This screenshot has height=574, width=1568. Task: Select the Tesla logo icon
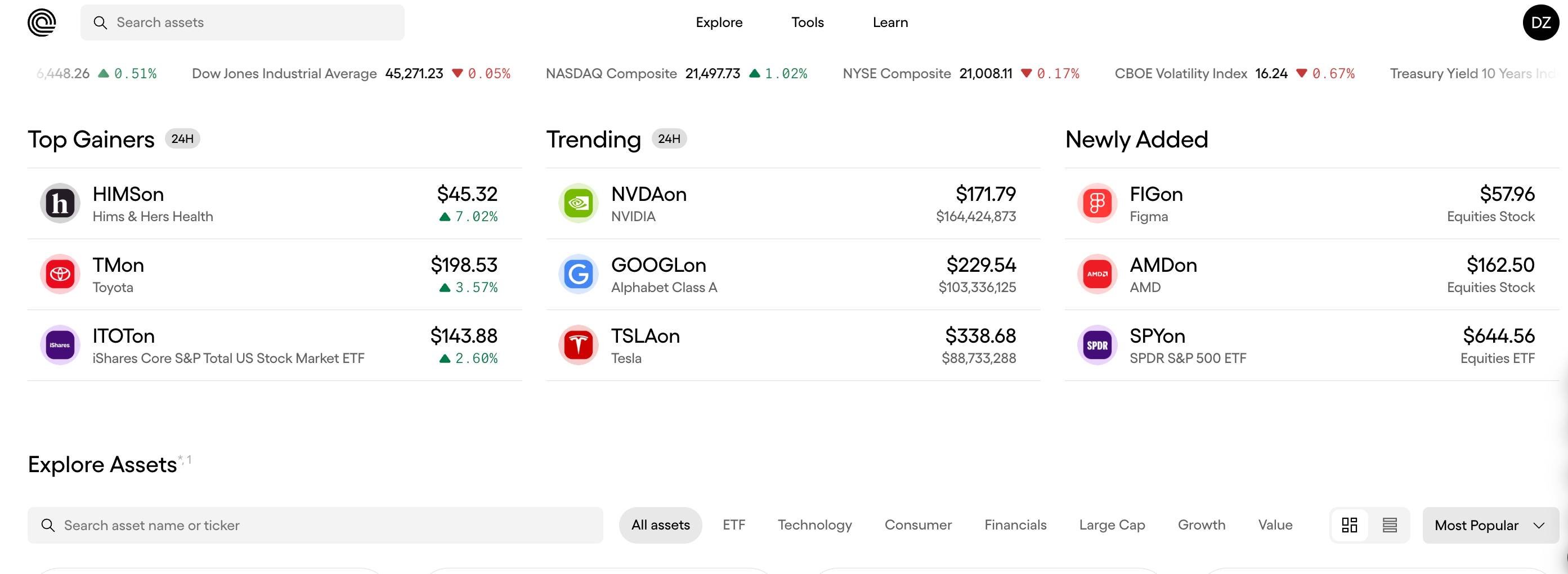(x=578, y=345)
